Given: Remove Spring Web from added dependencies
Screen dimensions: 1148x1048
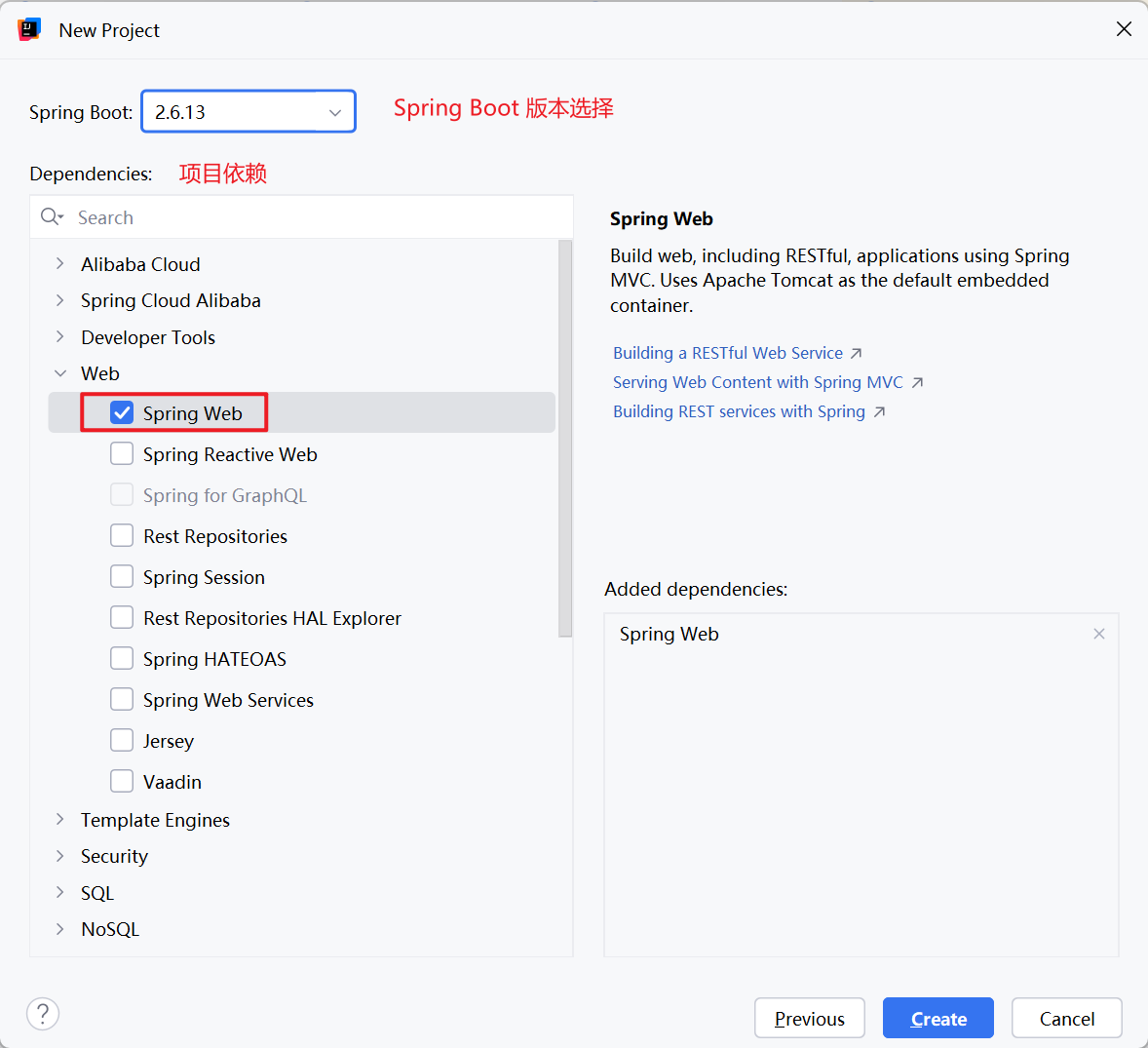Looking at the screenshot, I should tap(1099, 635).
